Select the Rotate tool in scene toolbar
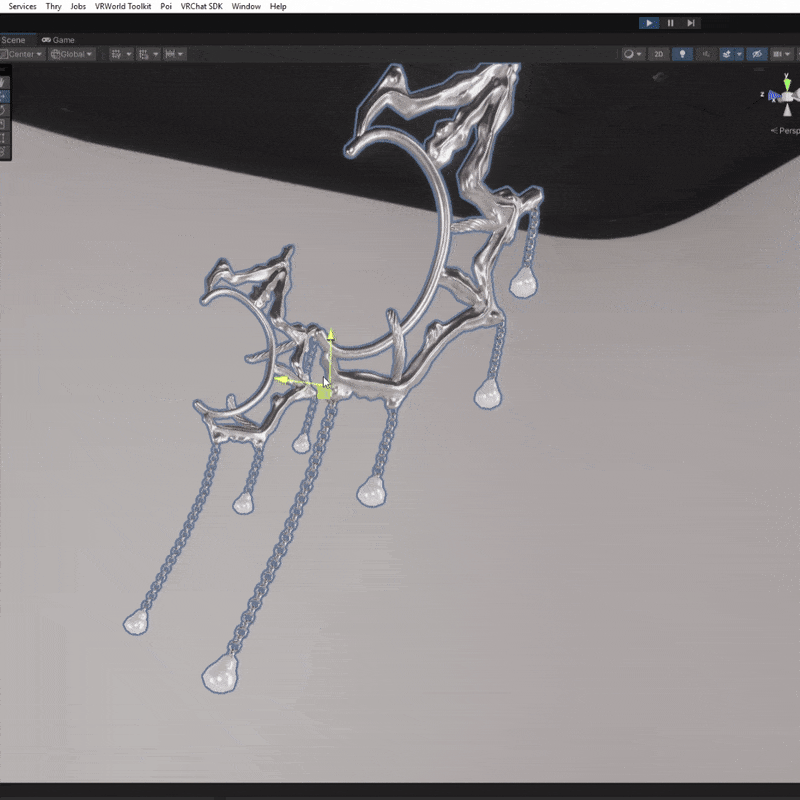Screen dimensions: 800x800 click(x=3, y=111)
